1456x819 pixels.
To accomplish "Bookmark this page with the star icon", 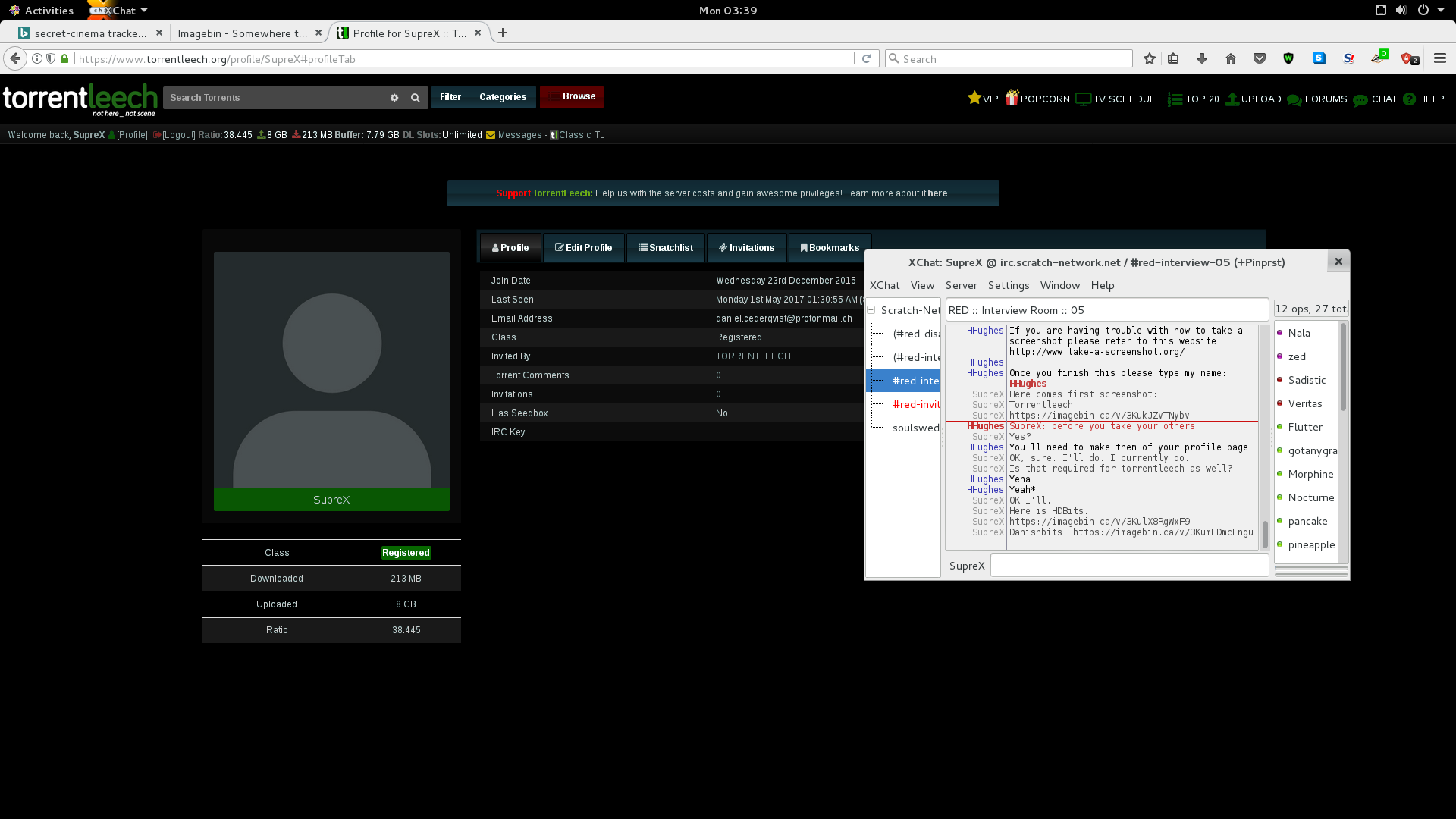I will 1150,59.
